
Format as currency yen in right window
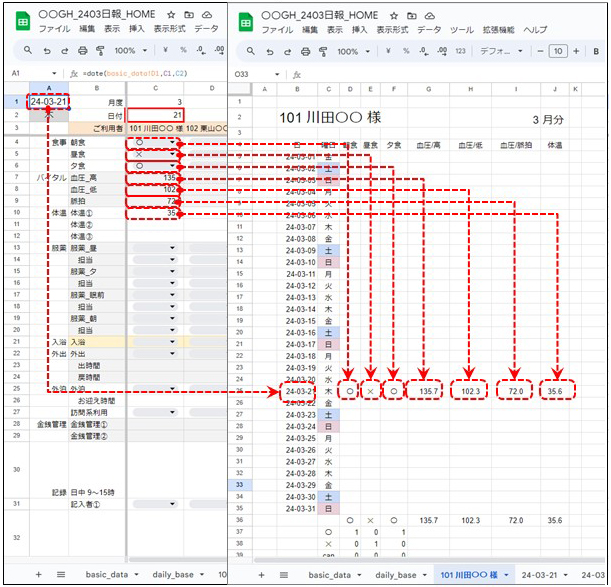tap(388, 51)
